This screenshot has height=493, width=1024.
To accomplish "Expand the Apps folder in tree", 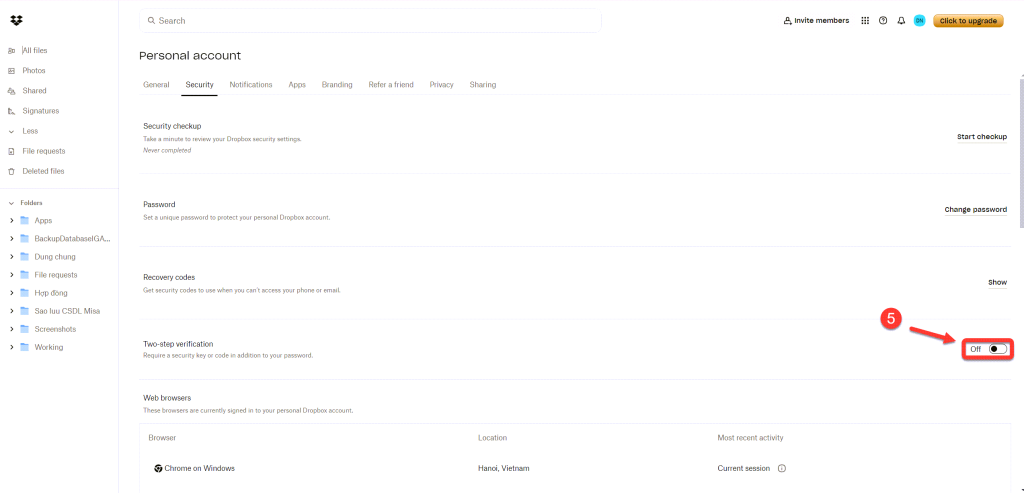I will (x=12, y=220).
